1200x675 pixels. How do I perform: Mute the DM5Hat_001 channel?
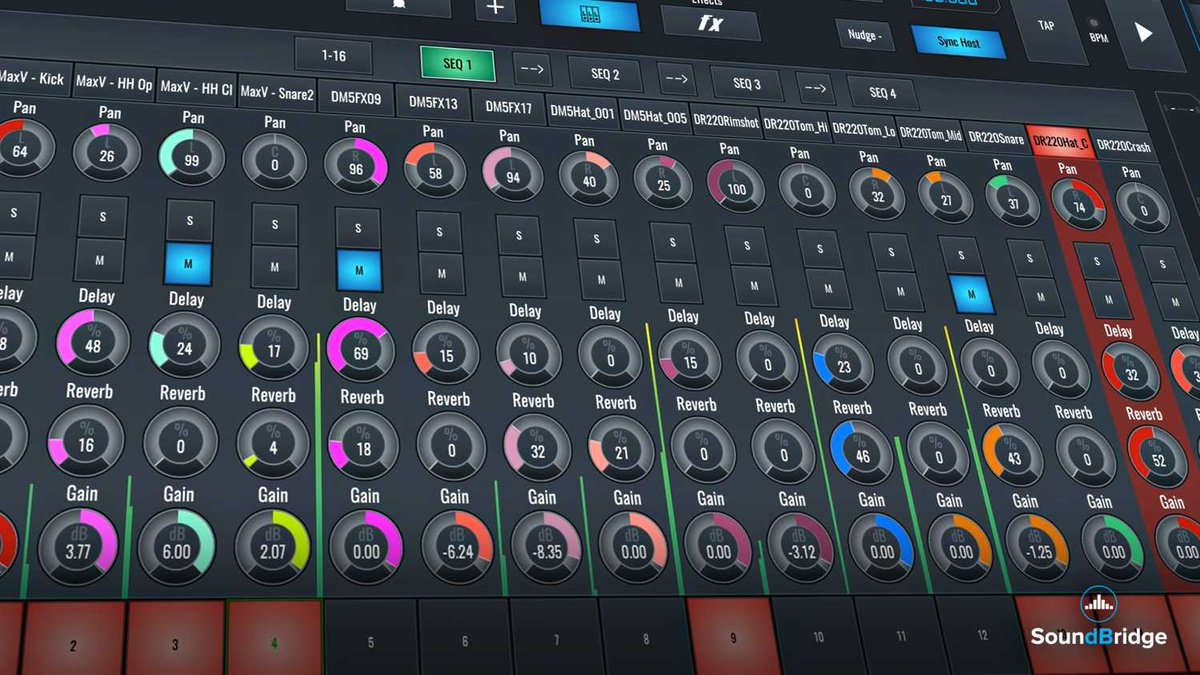pyautogui.click(x=600, y=279)
